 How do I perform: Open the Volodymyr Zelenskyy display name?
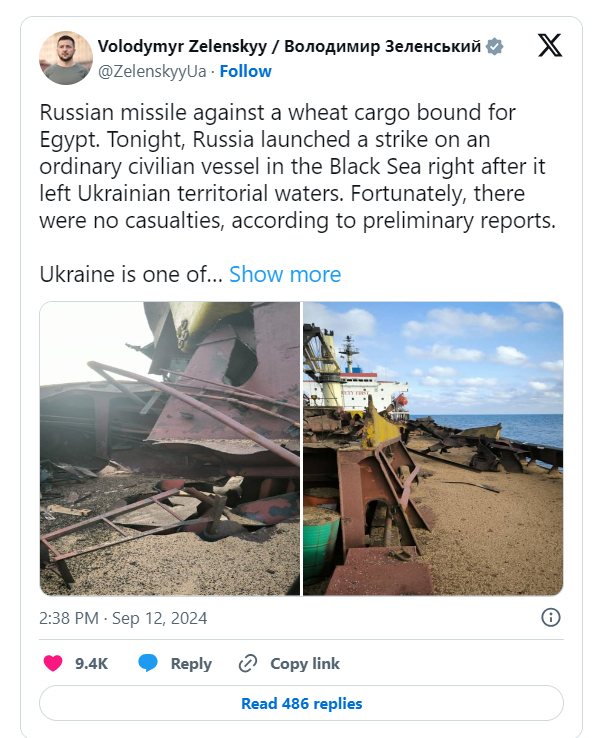point(289,47)
